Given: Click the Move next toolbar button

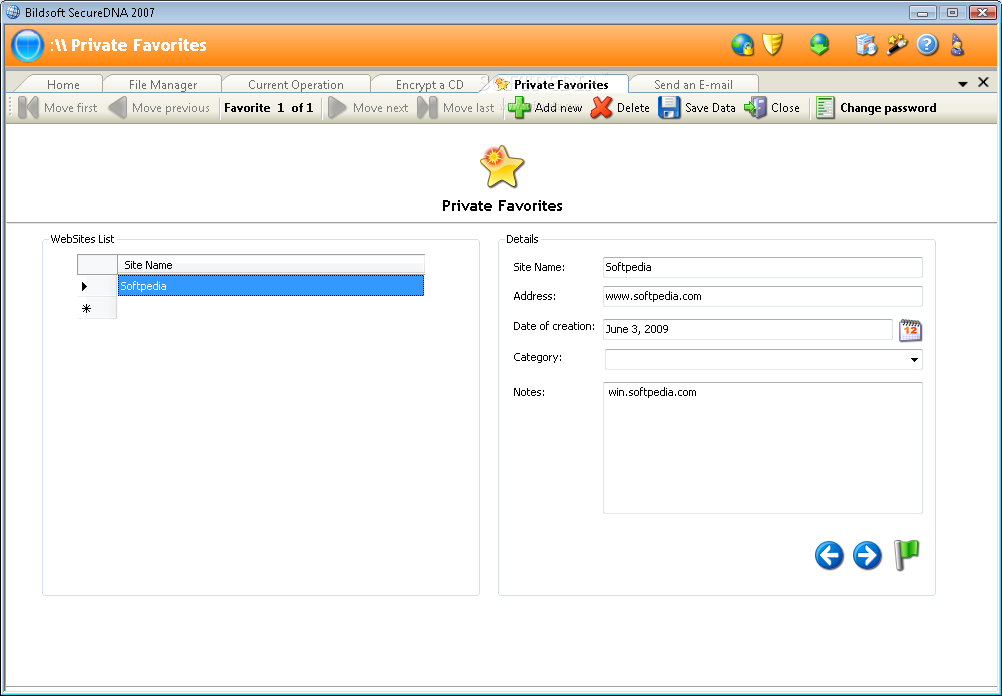Looking at the screenshot, I should [x=368, y=107].
